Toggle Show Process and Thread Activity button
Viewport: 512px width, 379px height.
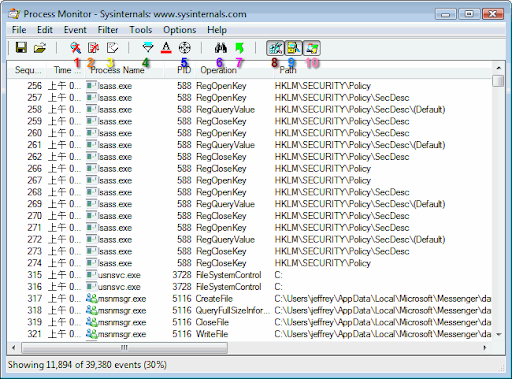tap(312, 48)
